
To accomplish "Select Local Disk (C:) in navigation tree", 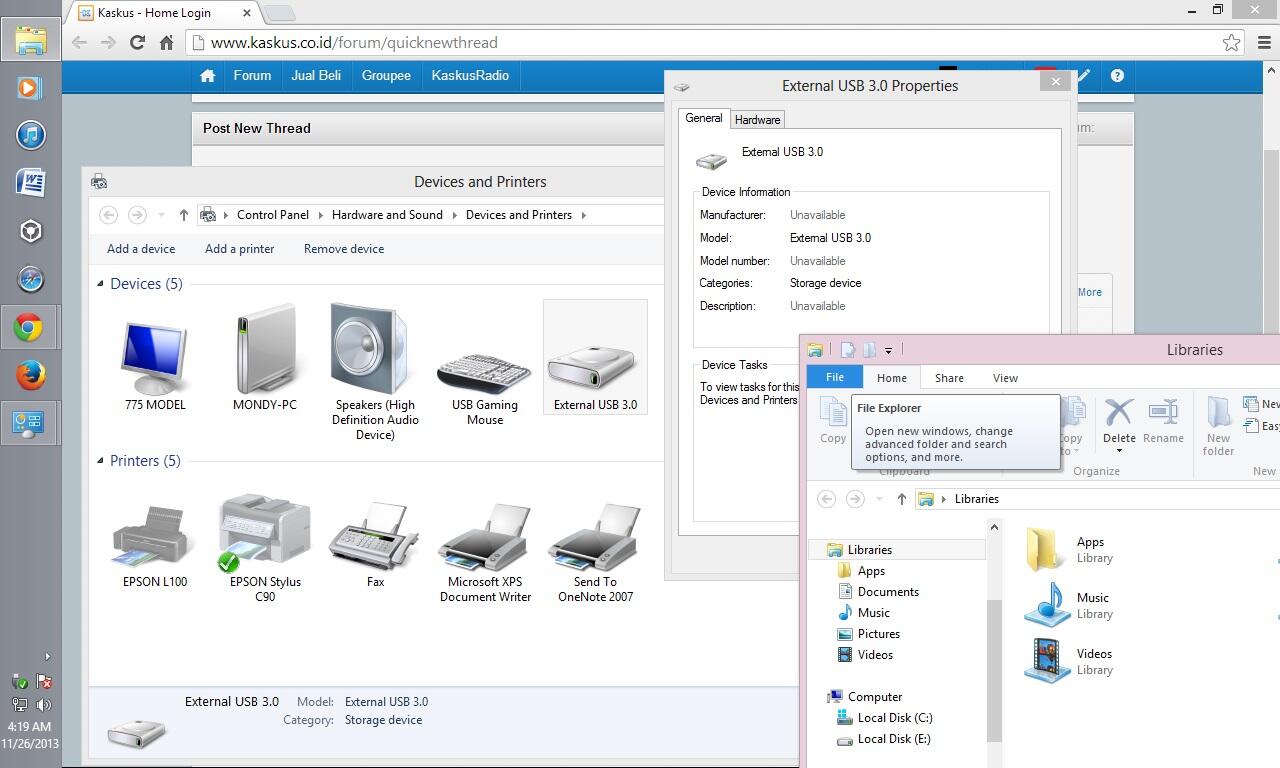I will 894,718.
